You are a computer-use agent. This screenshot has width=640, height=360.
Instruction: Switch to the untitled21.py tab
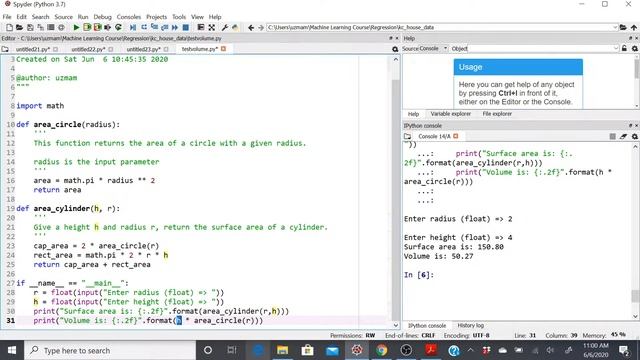click(33, 49)
